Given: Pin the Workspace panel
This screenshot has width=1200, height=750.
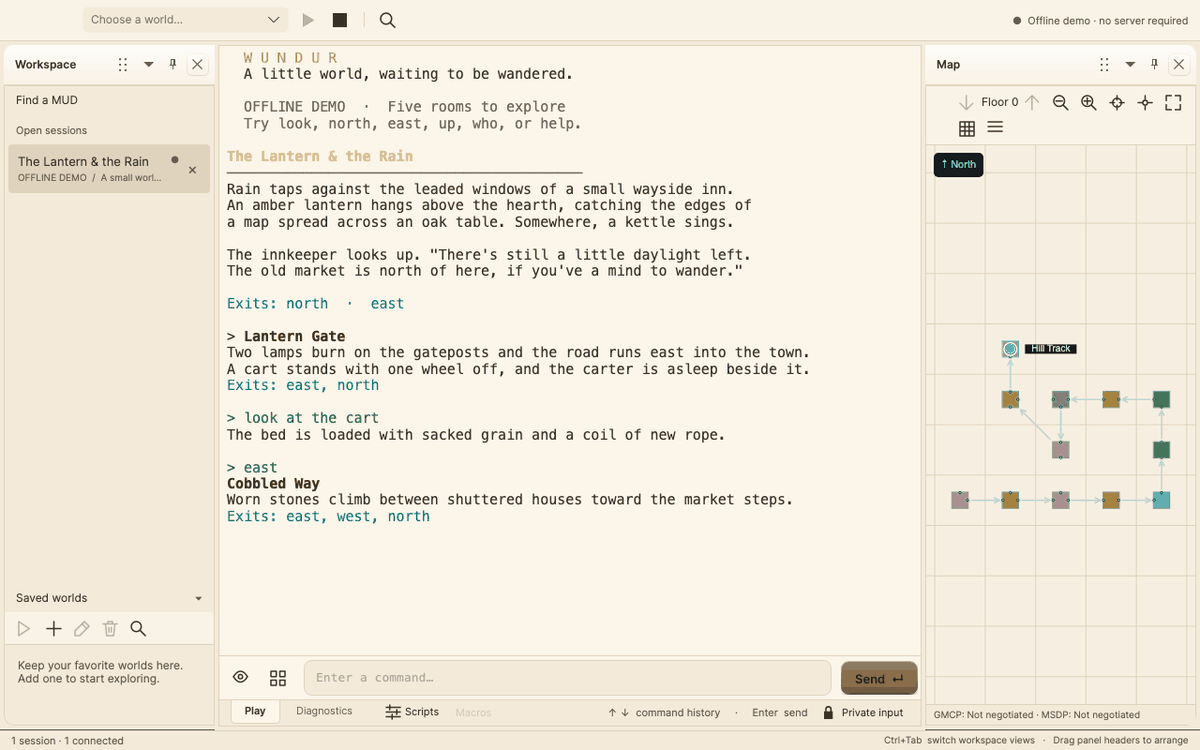Looking at the screenshot, I should click(x=173, y=64).
